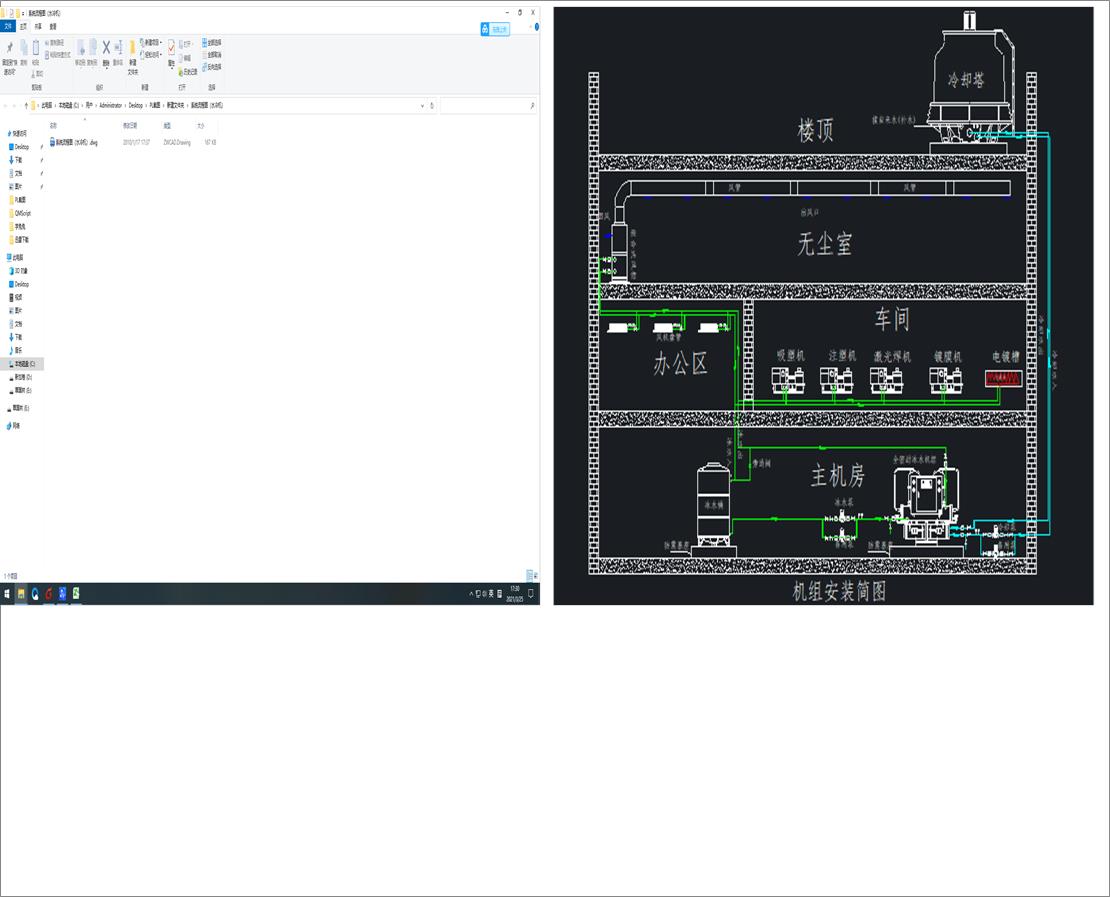Click the red taskbar application icon

pos(49,594)
